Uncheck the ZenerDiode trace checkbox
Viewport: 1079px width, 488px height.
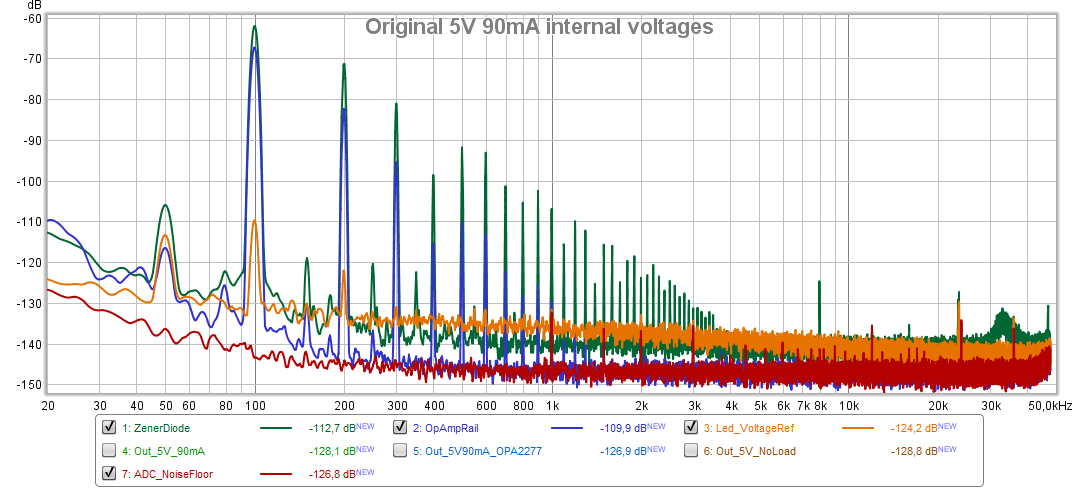109,427
